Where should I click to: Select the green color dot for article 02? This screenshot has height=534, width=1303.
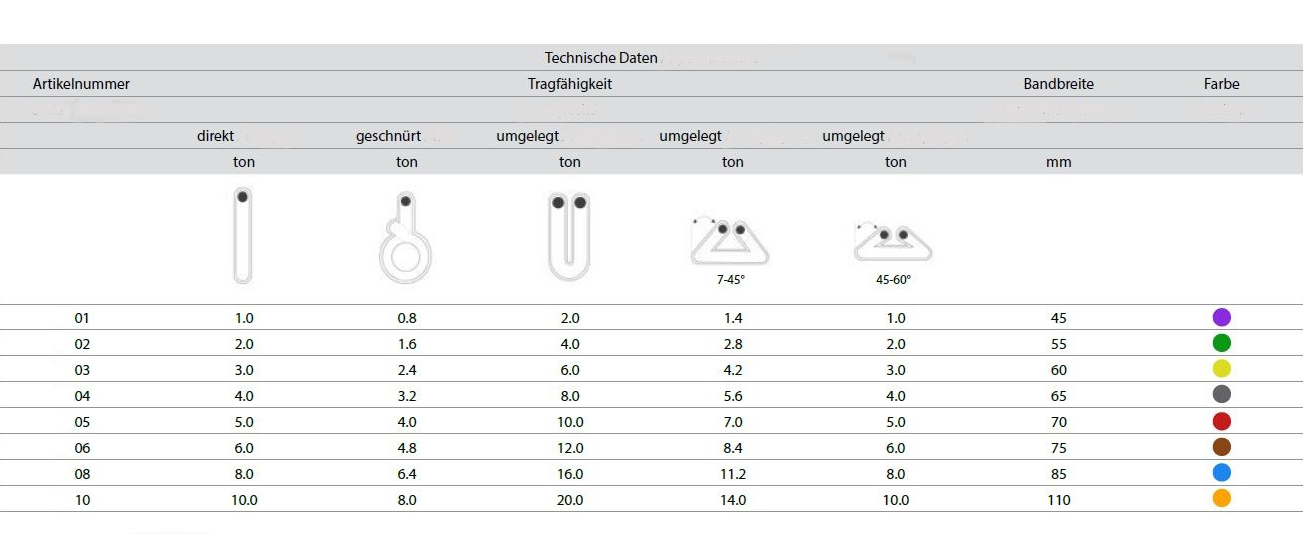pos(1221,344)
